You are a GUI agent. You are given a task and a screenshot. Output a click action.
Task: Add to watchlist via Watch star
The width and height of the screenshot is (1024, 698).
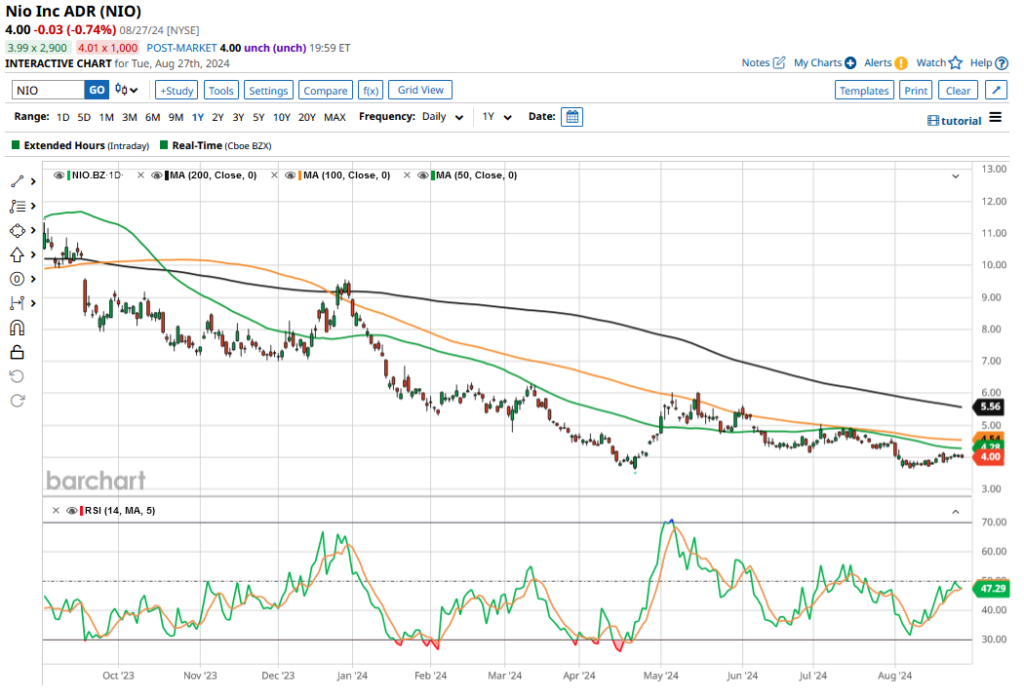pyautogui.click(x=955, y=63)
